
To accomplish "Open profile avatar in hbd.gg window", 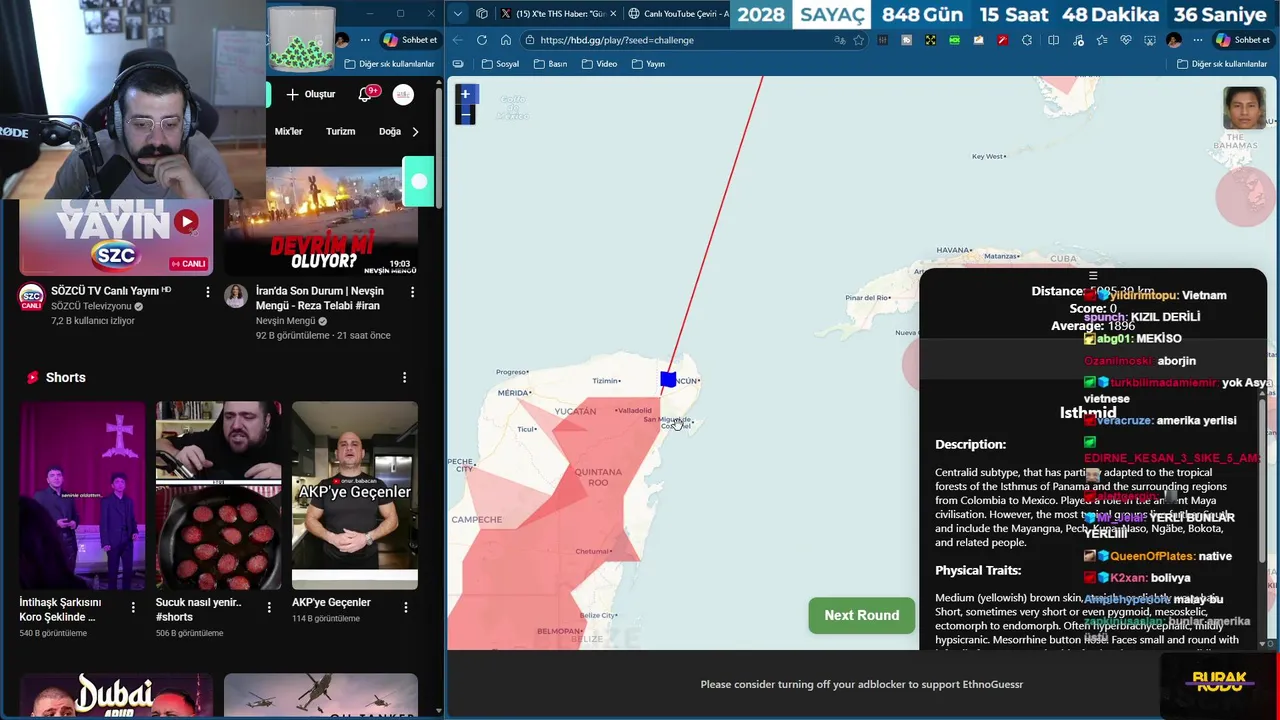I will point(1174,40).
